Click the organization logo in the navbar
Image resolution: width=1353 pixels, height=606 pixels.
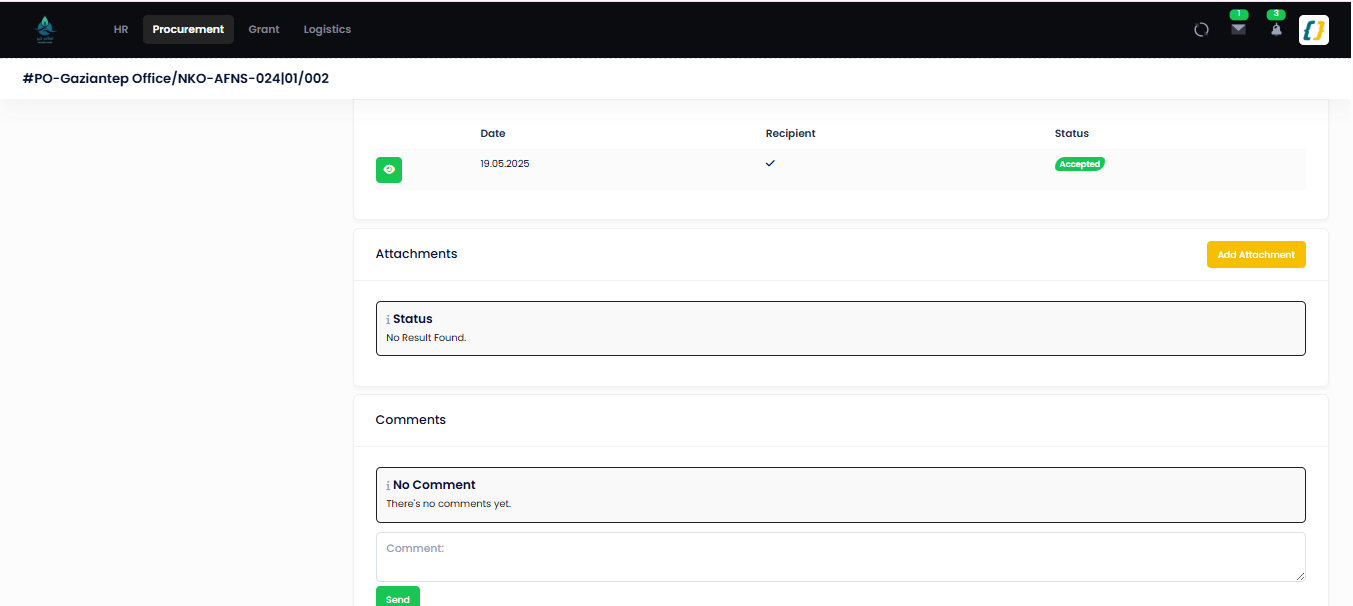[x=44, y=30]
